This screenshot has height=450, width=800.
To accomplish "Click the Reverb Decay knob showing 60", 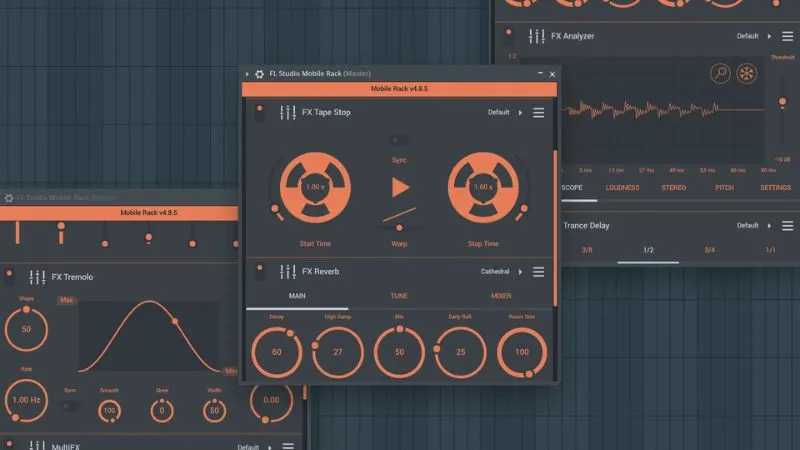I will [277, 352].
